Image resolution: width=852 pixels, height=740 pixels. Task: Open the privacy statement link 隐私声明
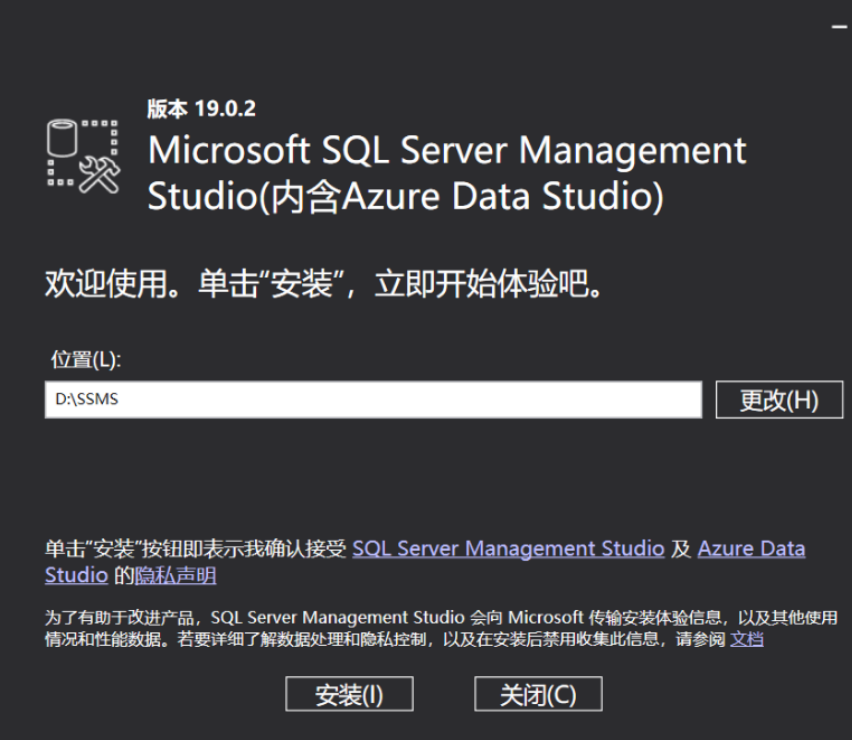click(175, 575)
